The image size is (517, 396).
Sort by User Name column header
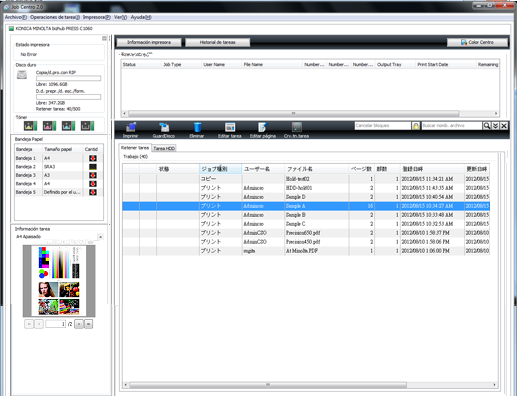pyautogui.click(x=222, y=65)
